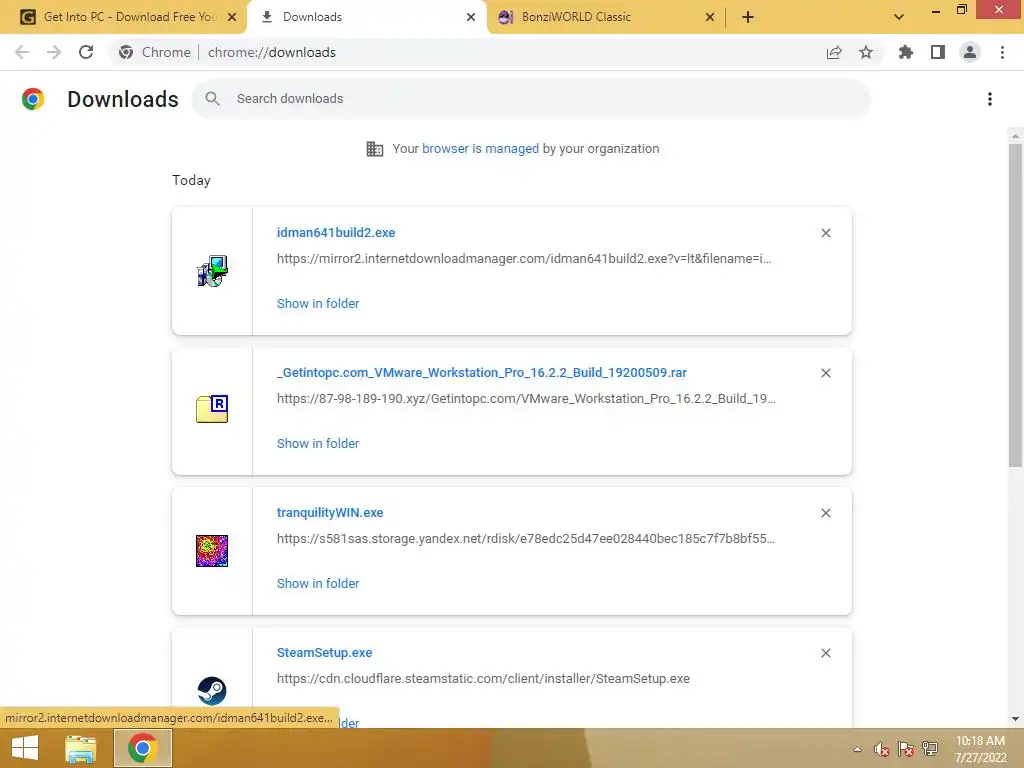This screenshot has width=1024, height=768.
Task: Open a new tab with plus button
Action: tap(748, 17)
